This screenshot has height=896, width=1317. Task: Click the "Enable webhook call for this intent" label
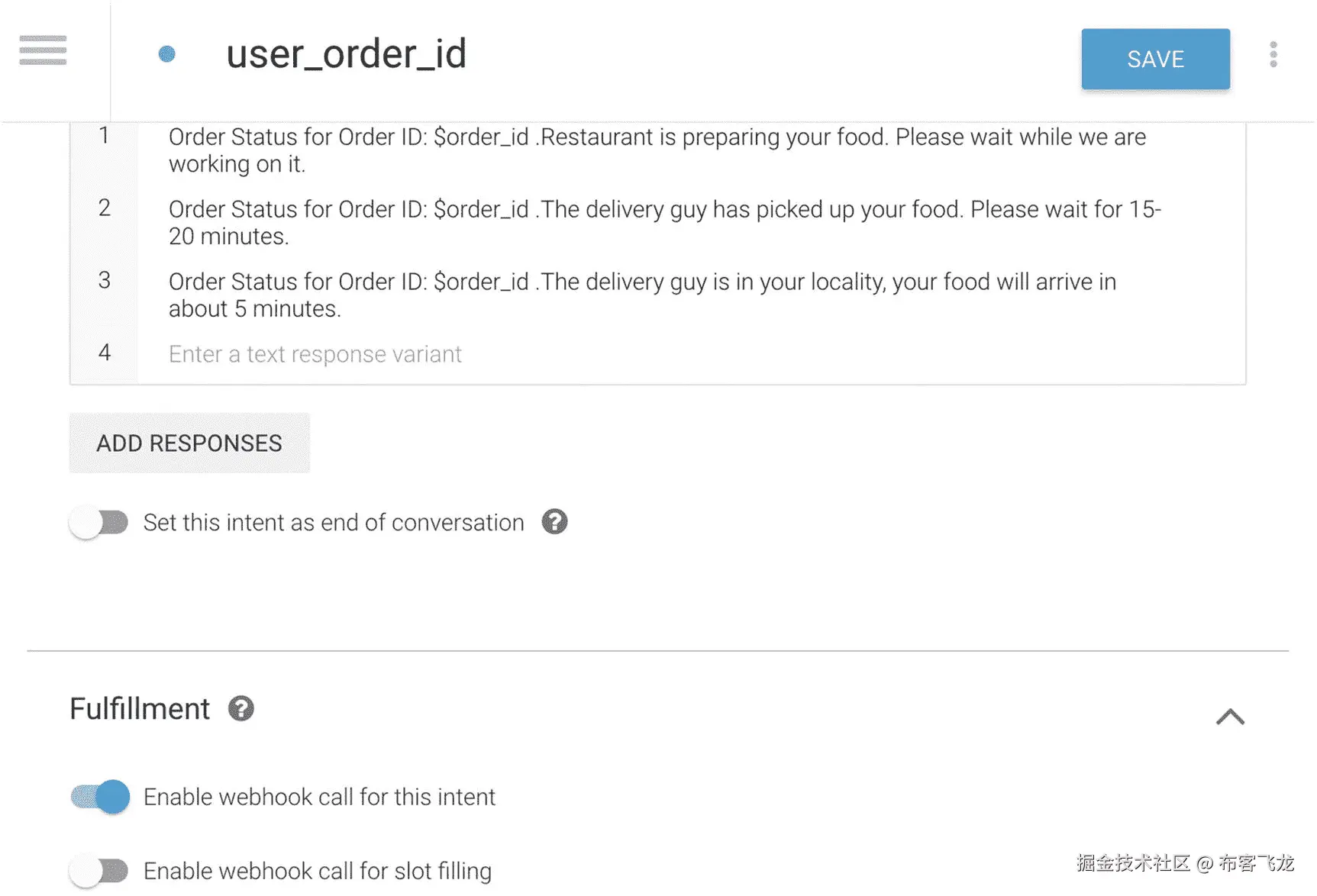coord(319,797)
